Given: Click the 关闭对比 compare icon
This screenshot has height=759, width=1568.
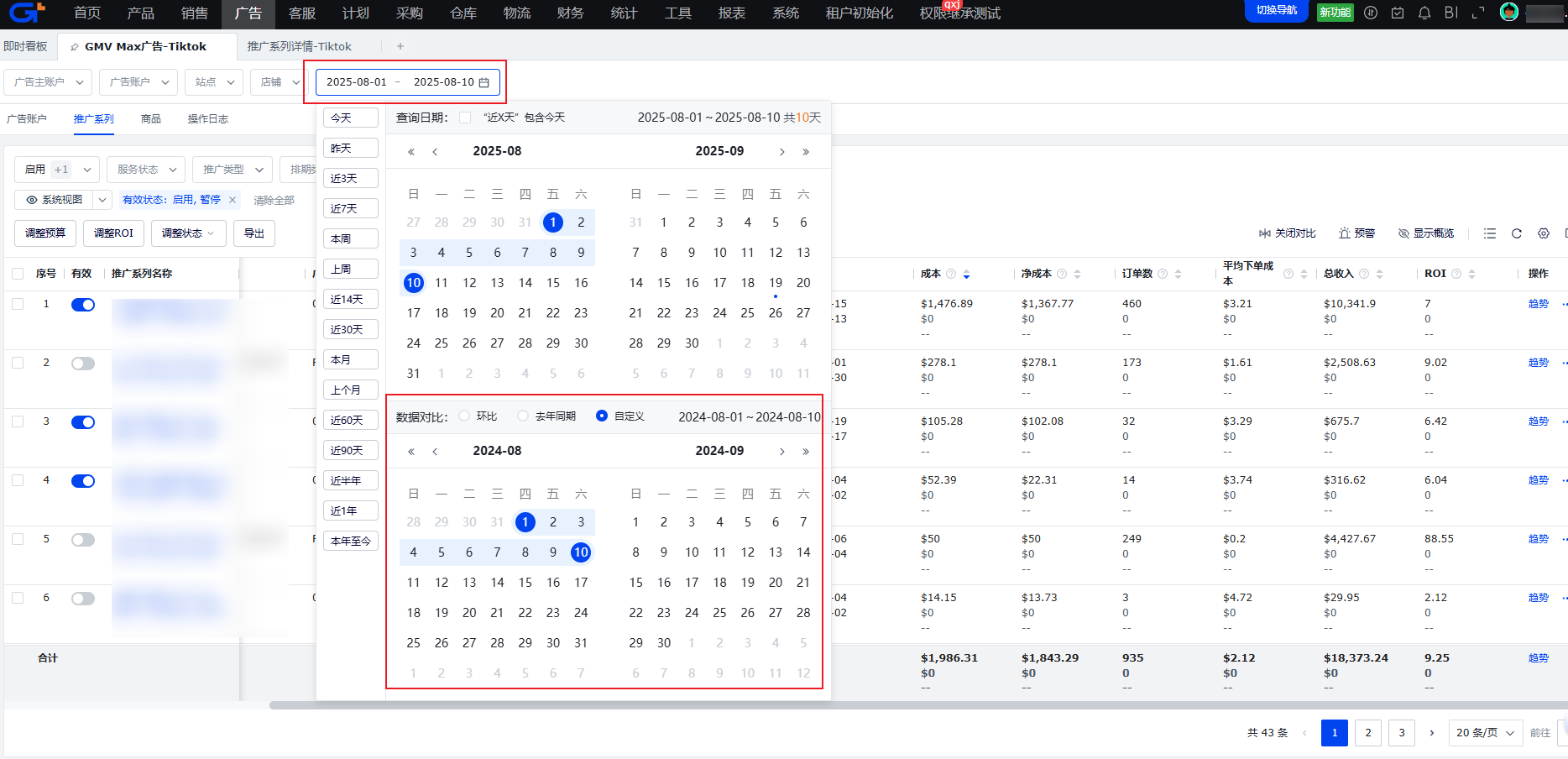Looking at the screenshot, I should coord(1265,233).
